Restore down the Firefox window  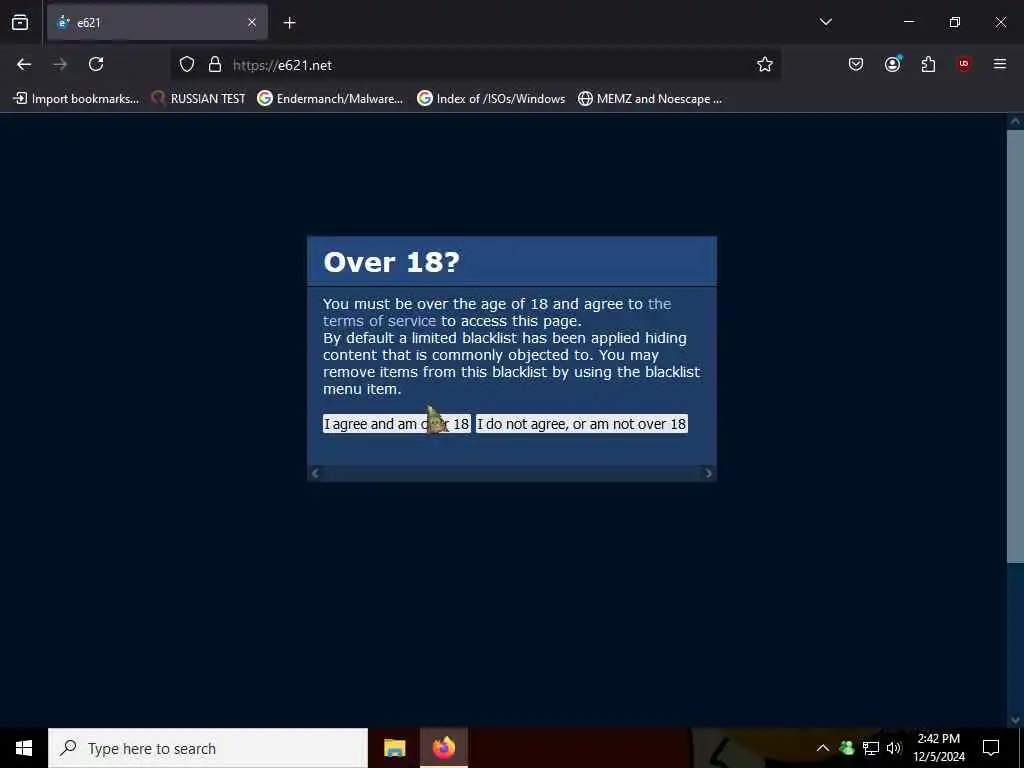coord(955,22)
